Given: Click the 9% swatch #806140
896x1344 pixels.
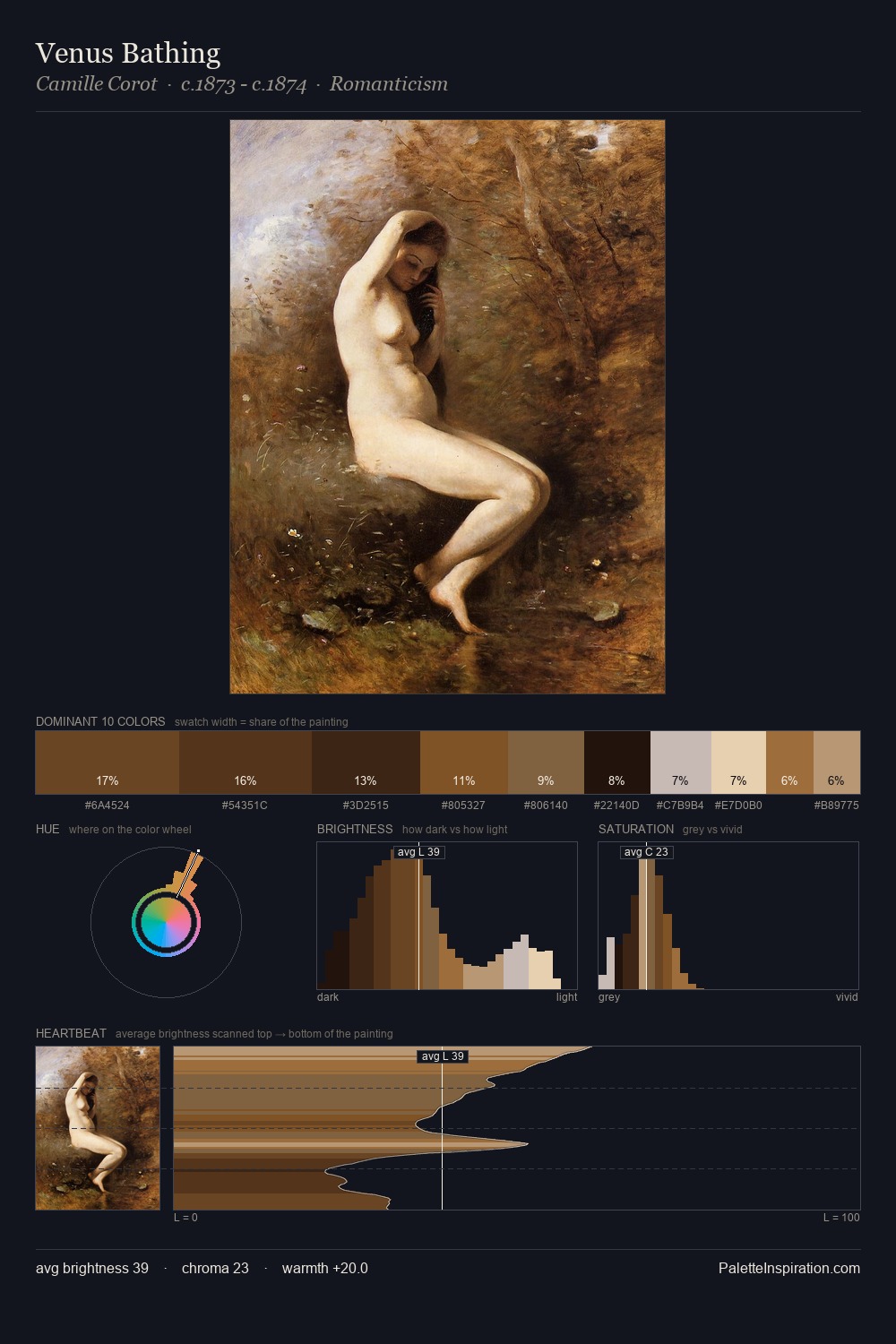Looking at the screenshot, I should tap(546, 762).
